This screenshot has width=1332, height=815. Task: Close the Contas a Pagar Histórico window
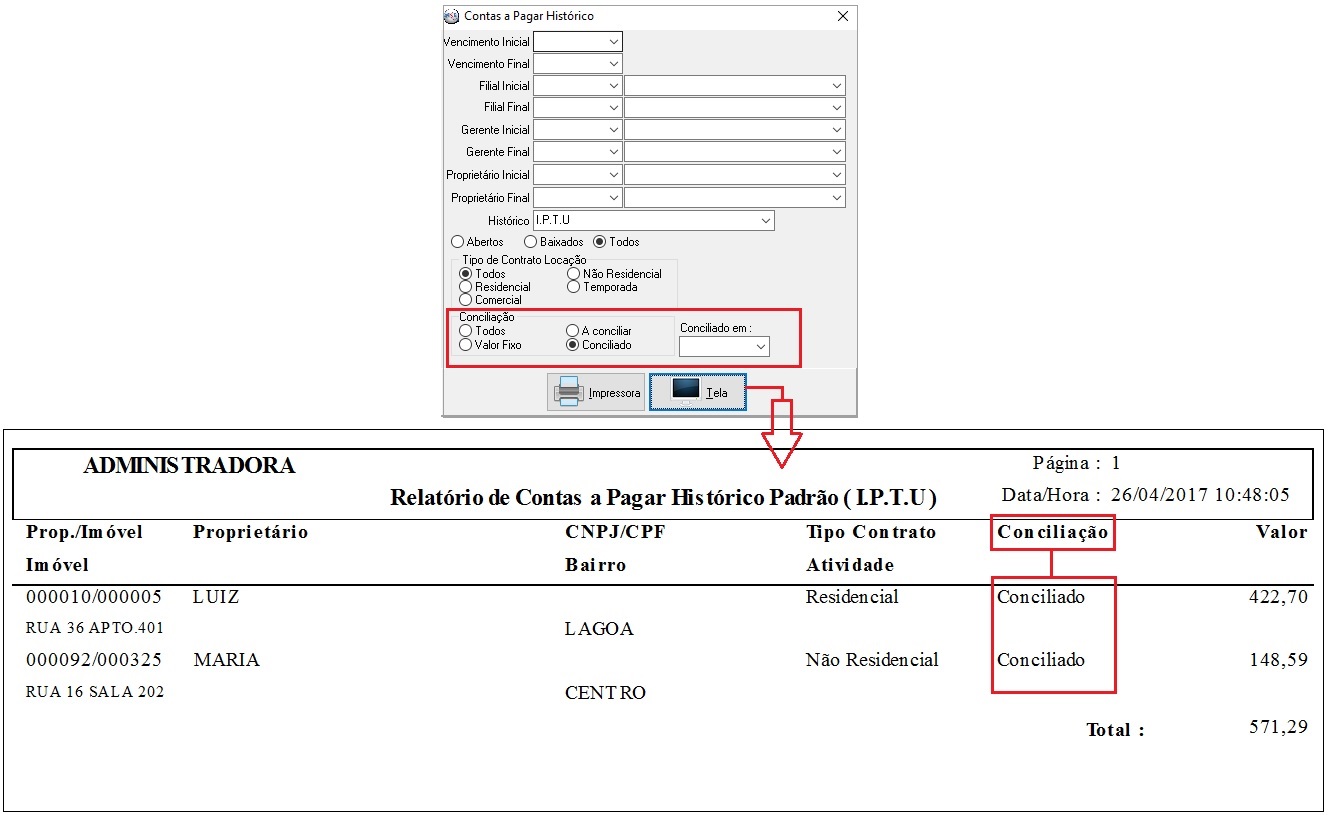[842, 16]
